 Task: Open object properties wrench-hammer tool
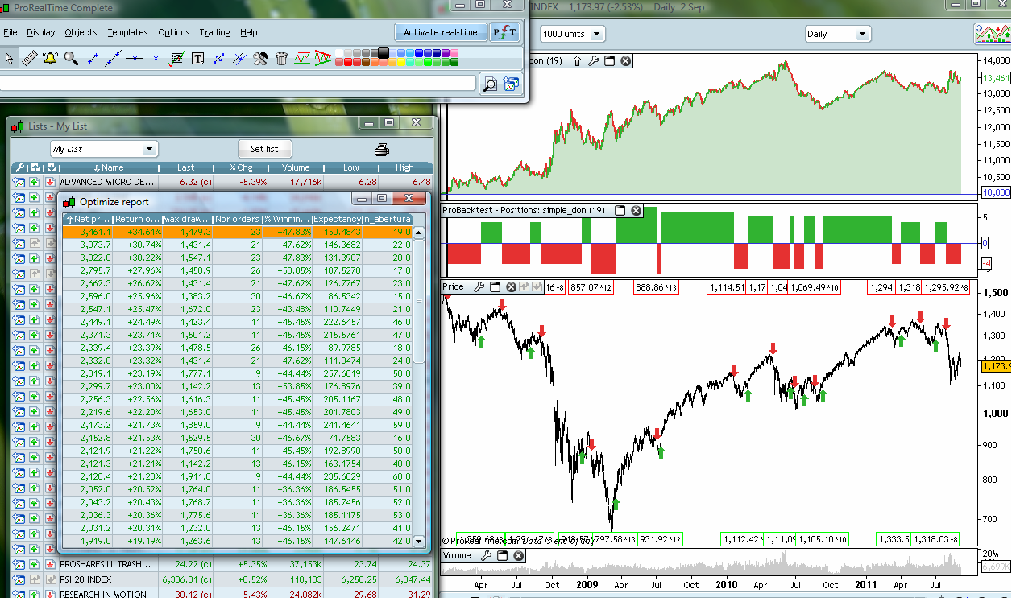tap(260, 59)
